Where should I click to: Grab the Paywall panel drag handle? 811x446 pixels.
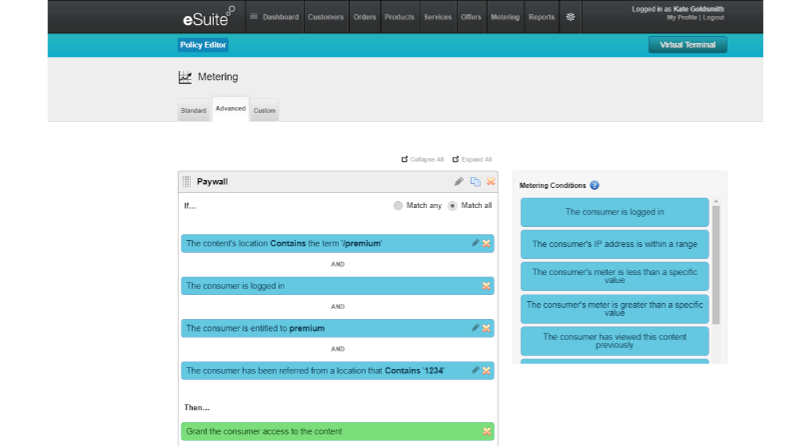click(187, 182)
